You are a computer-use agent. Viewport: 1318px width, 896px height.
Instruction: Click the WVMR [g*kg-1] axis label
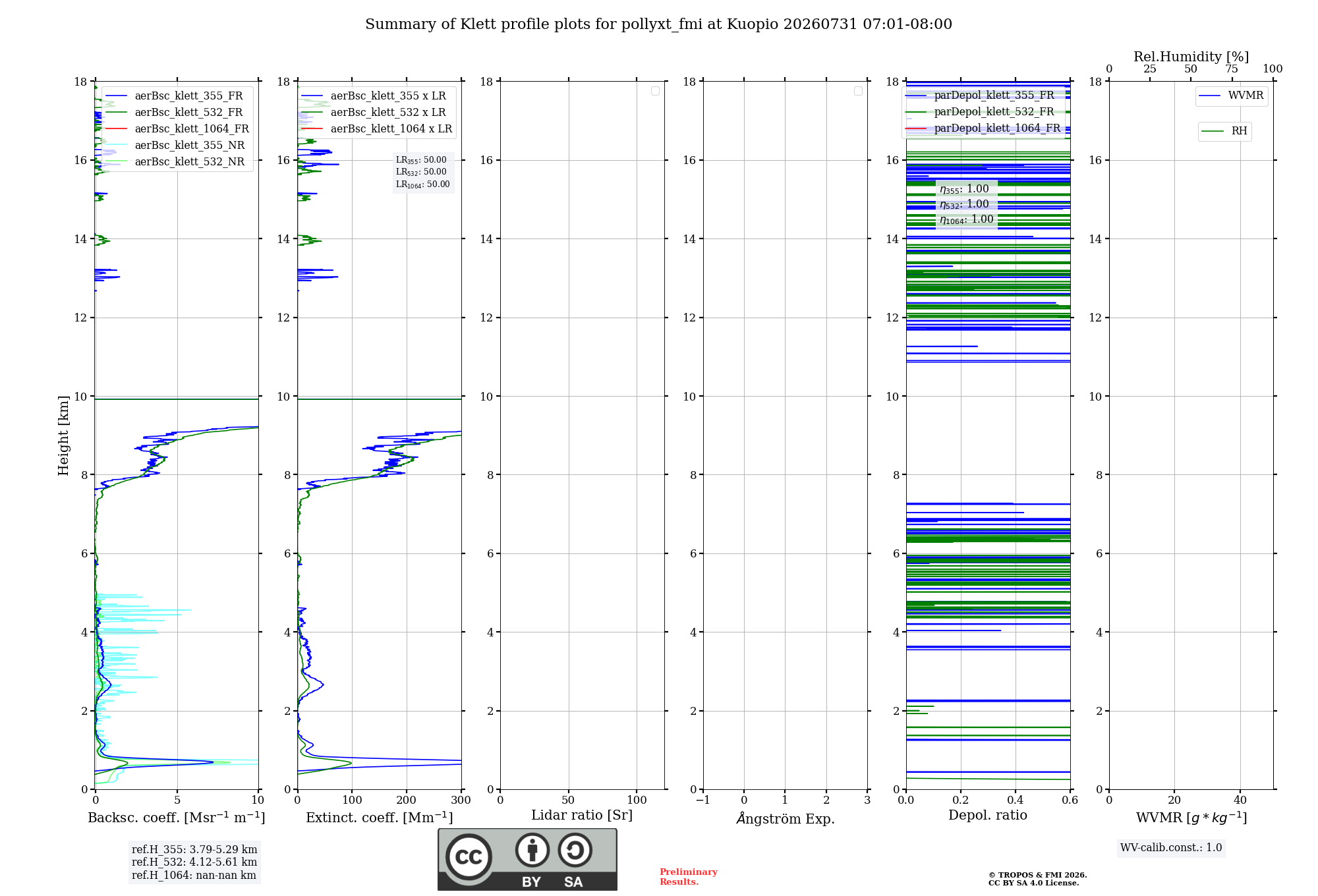click(1191, 818)
